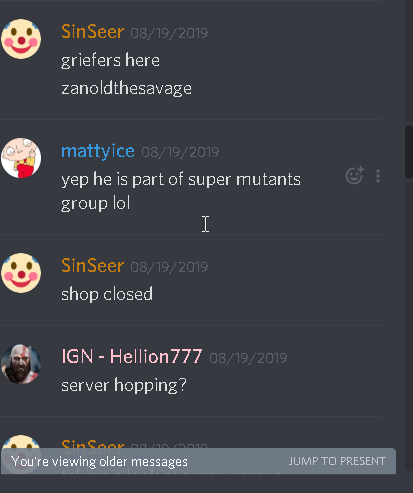Image resolution: width=413 pixels, height=493 pixels.
Task: Open mattyice's profile via blue username
Action: click(x=98, y=151)
